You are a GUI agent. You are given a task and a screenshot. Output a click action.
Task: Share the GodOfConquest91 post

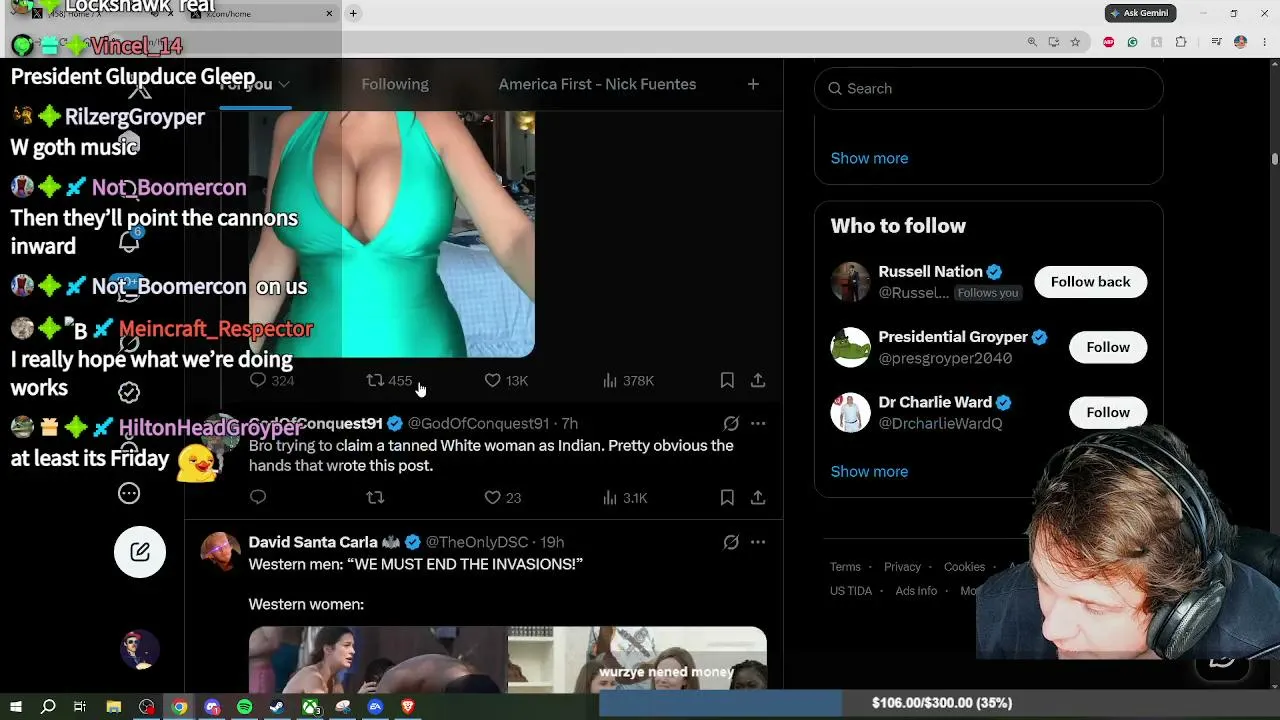[x=758, y=498]
